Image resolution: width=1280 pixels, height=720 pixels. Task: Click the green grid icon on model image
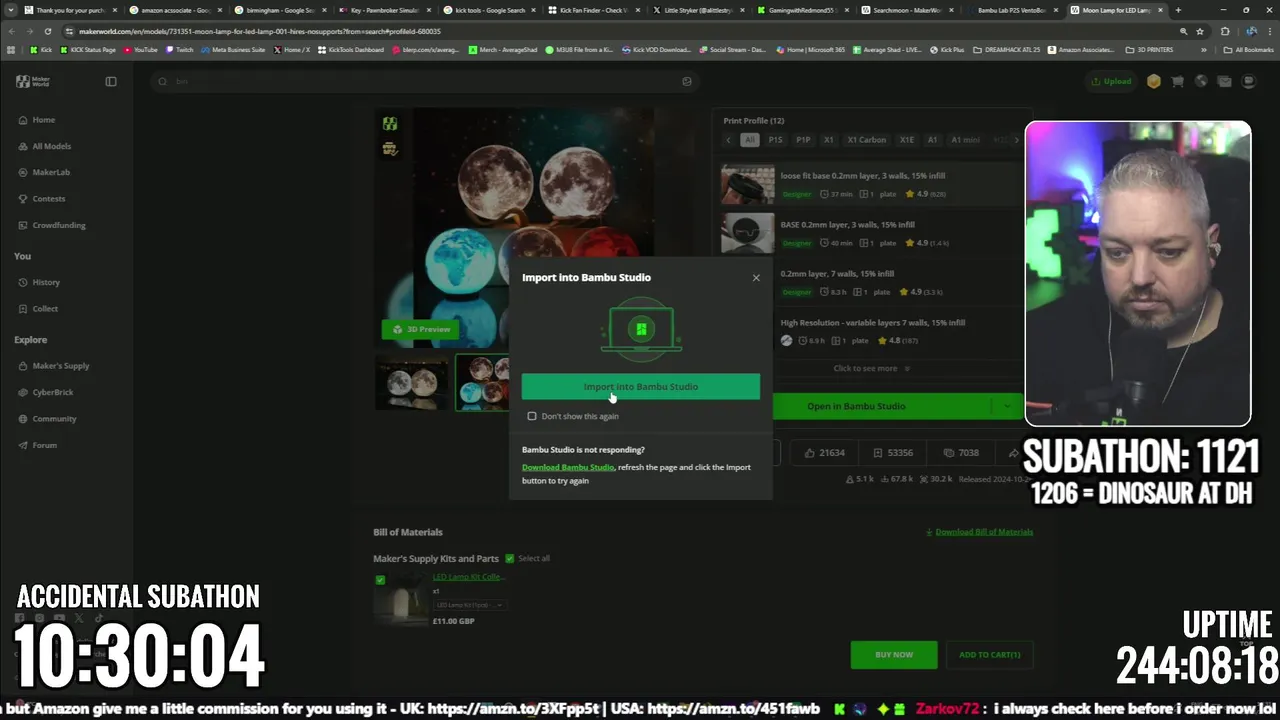pos(390,124)
